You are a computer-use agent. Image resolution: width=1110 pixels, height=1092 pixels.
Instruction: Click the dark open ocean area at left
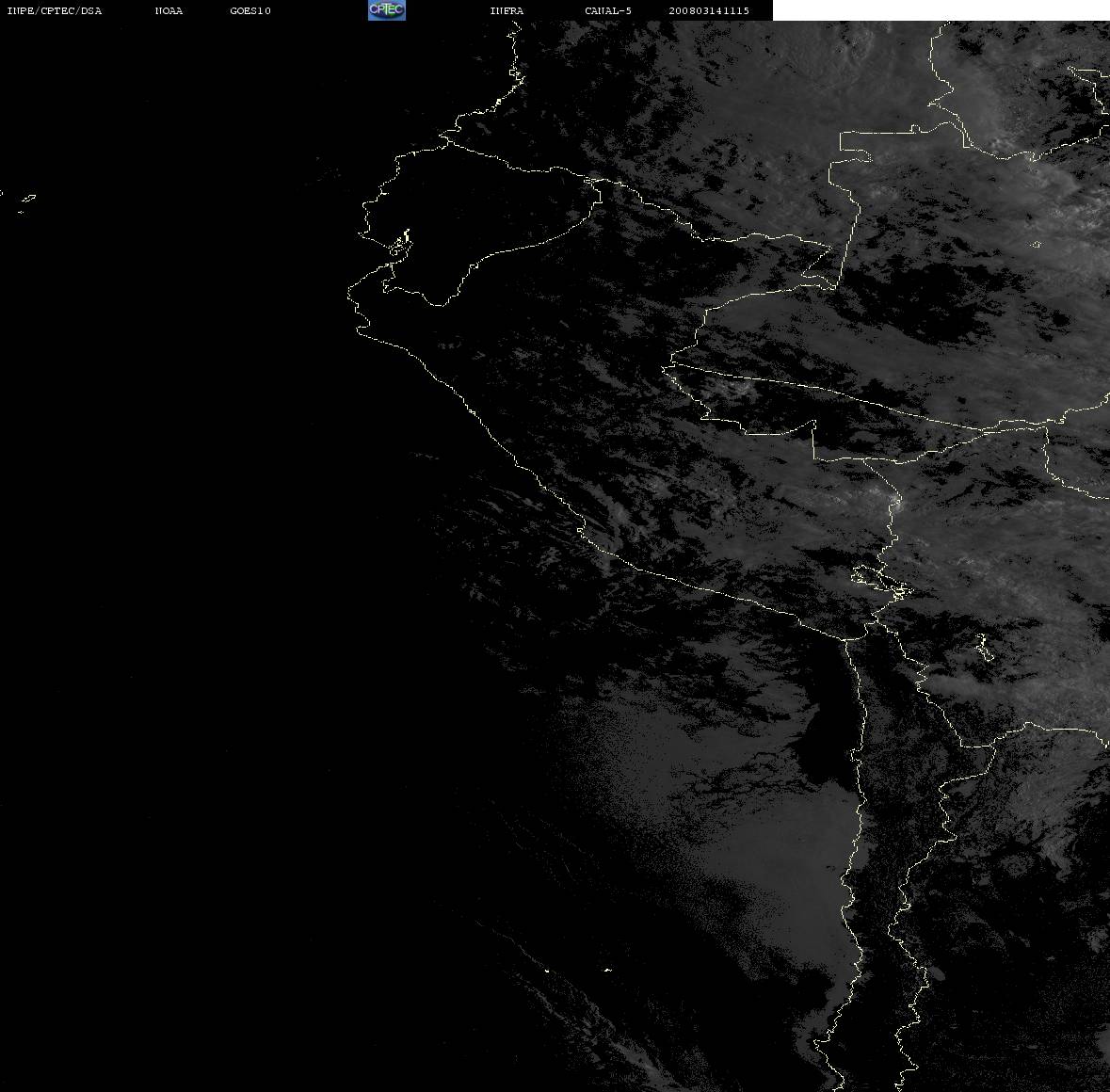coord(177,566)
